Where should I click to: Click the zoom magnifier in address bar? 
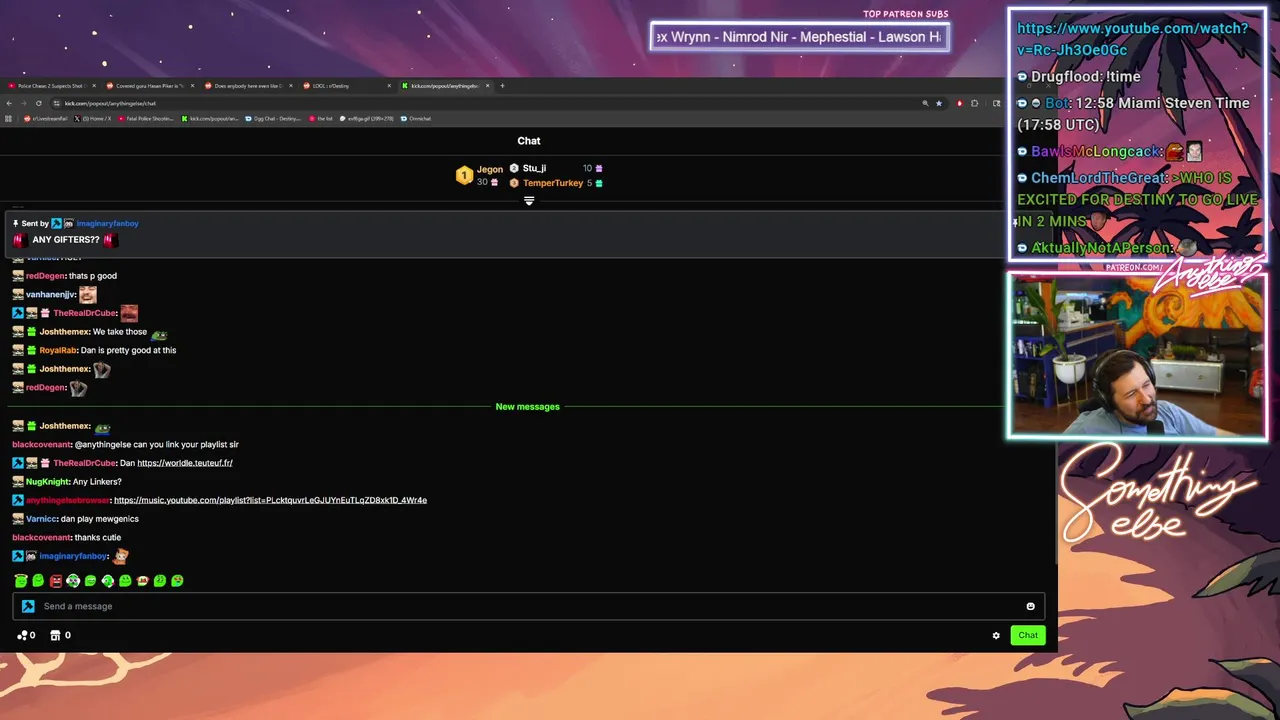click(925, 103)
